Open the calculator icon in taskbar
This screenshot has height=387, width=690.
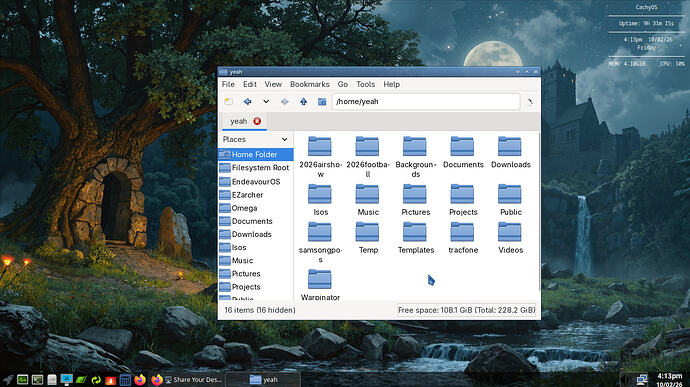(125, 380)
